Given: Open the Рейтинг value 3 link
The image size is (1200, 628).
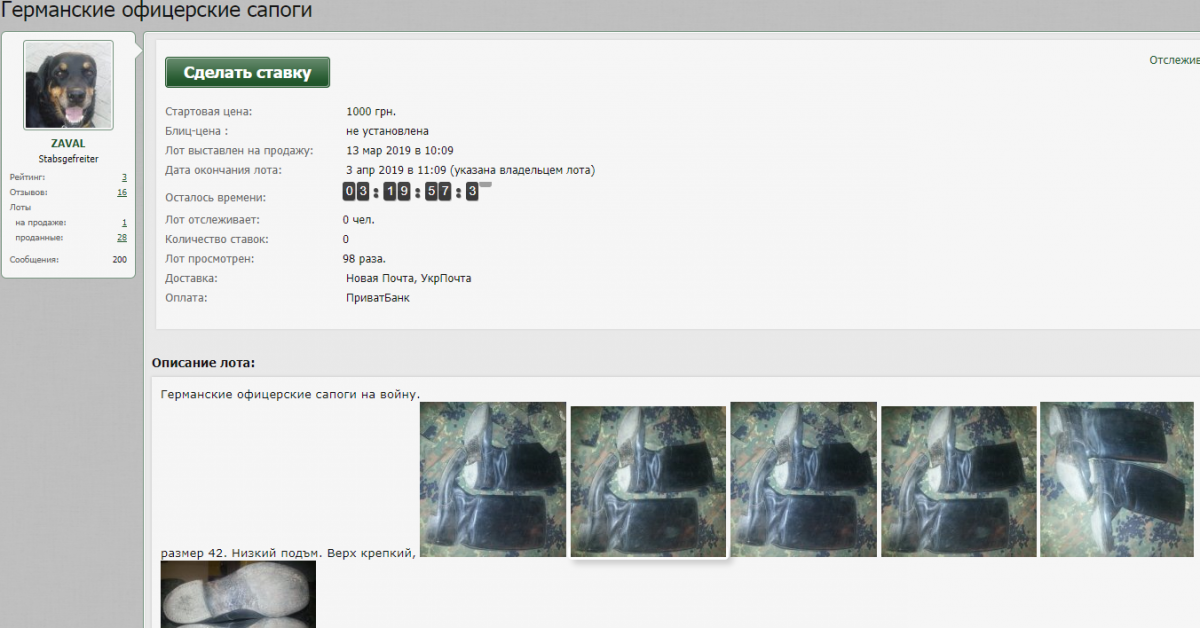Looking at the screenshot, I should [124, 177].
